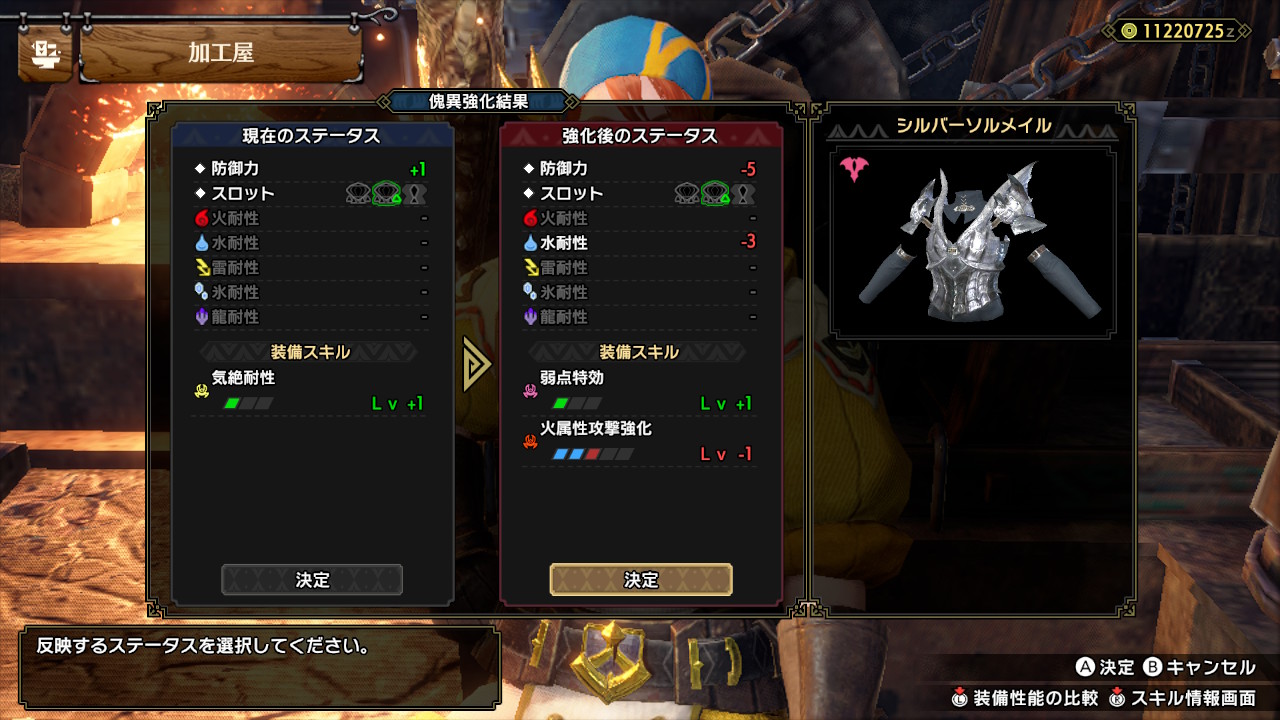
Task: Click the 気絶耐性 skill icon
Action: tap(201, 391)
